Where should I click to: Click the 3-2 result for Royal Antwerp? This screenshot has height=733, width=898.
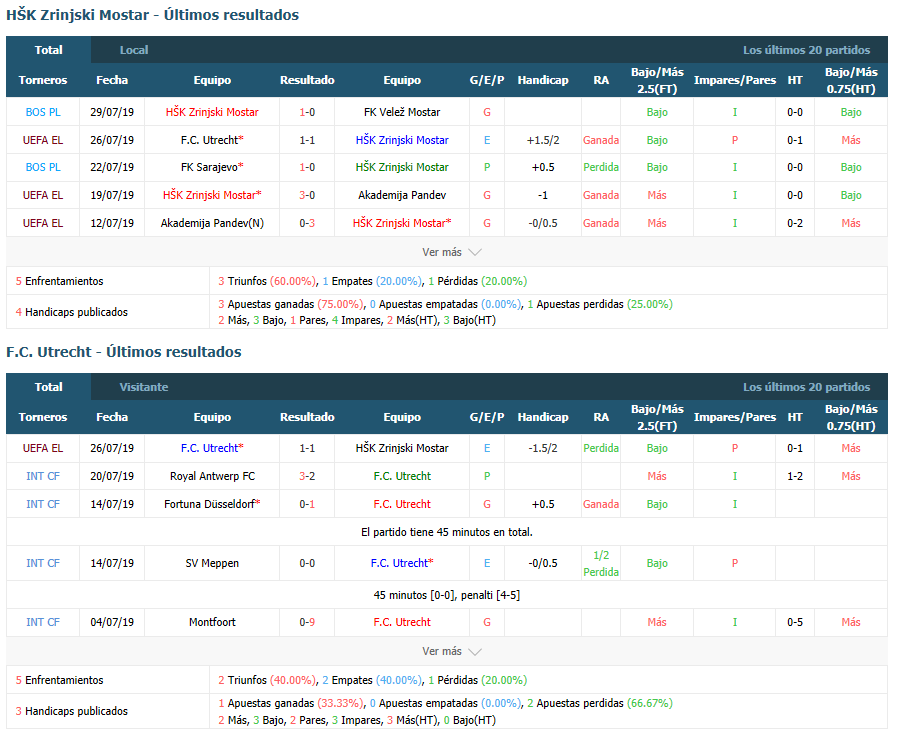point(307,476)
